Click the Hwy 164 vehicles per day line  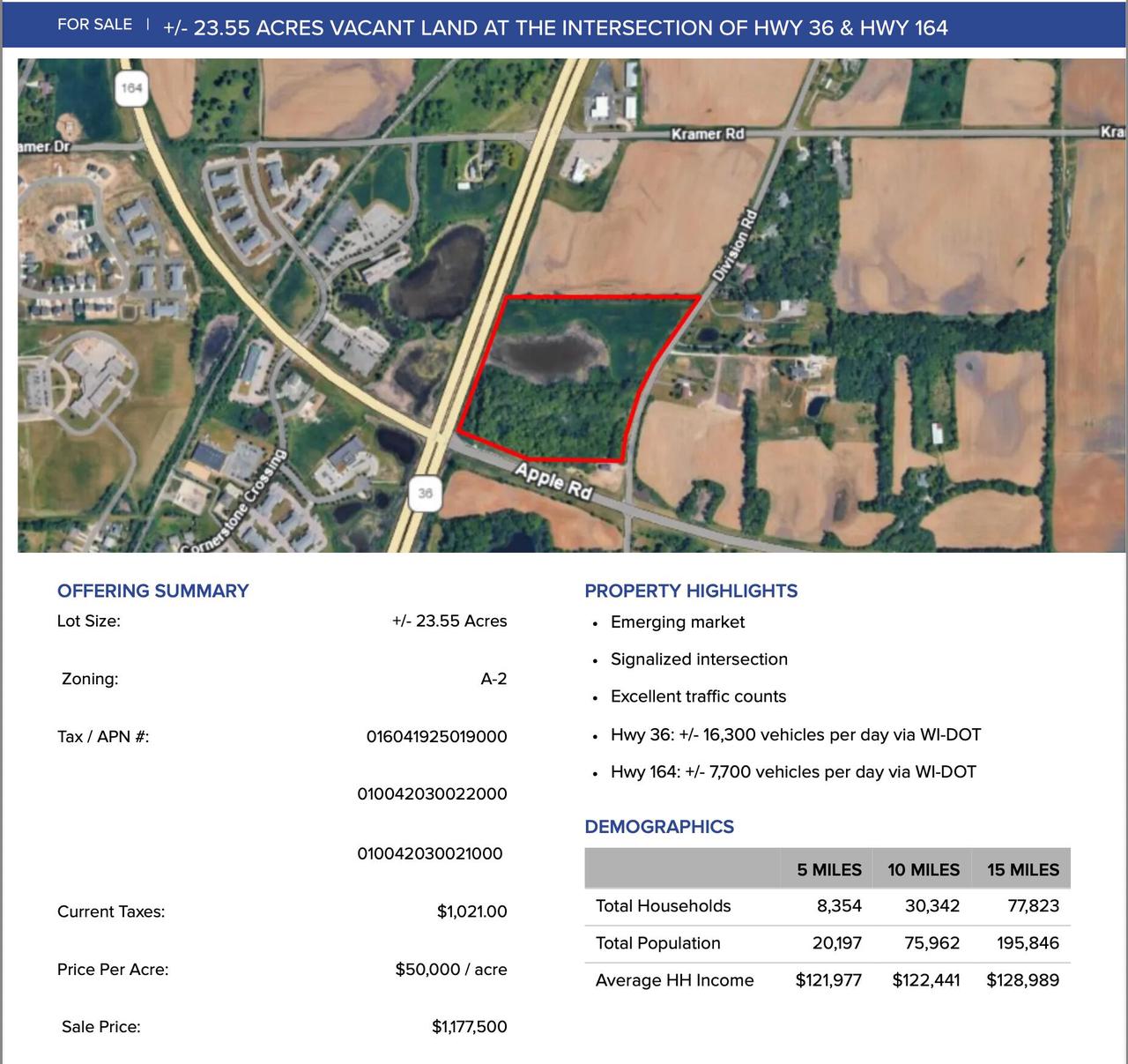793,772
